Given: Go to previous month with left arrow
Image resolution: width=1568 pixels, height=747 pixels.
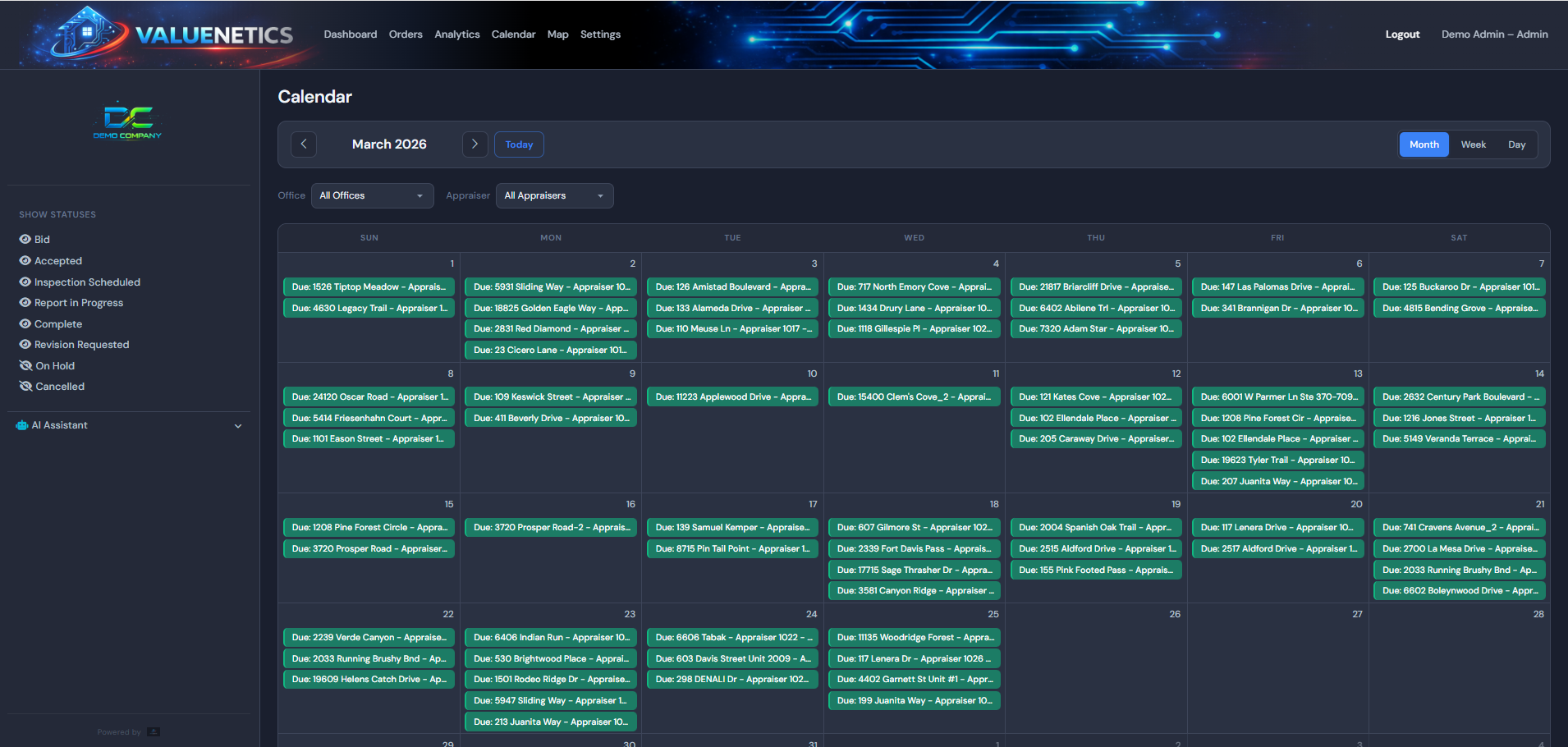Looking at the screenshot, I should pyautogui.click(x=304, y=144).
